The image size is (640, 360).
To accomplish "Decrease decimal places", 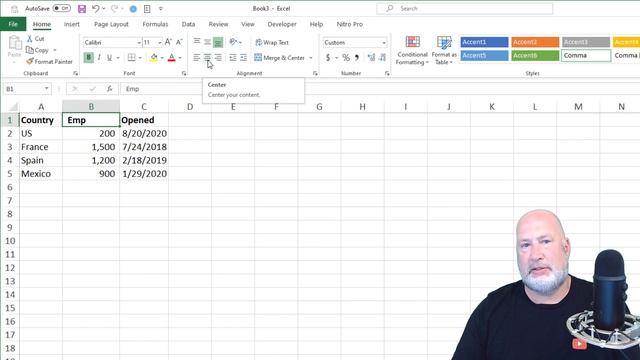I will point(382,58).
